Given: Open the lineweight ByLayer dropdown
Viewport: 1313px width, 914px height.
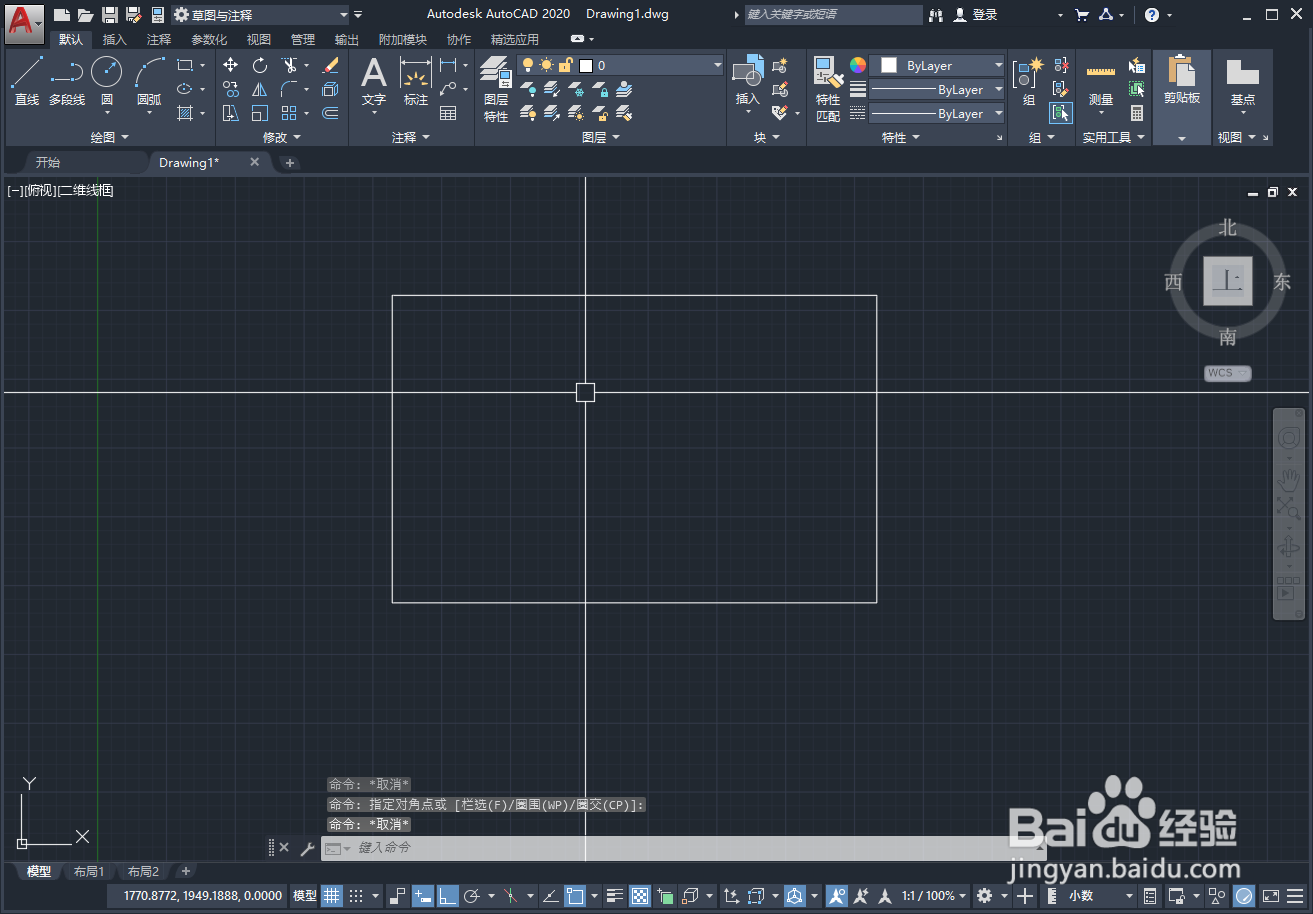Looking at the screenshot, I should [x=937, y=90].
